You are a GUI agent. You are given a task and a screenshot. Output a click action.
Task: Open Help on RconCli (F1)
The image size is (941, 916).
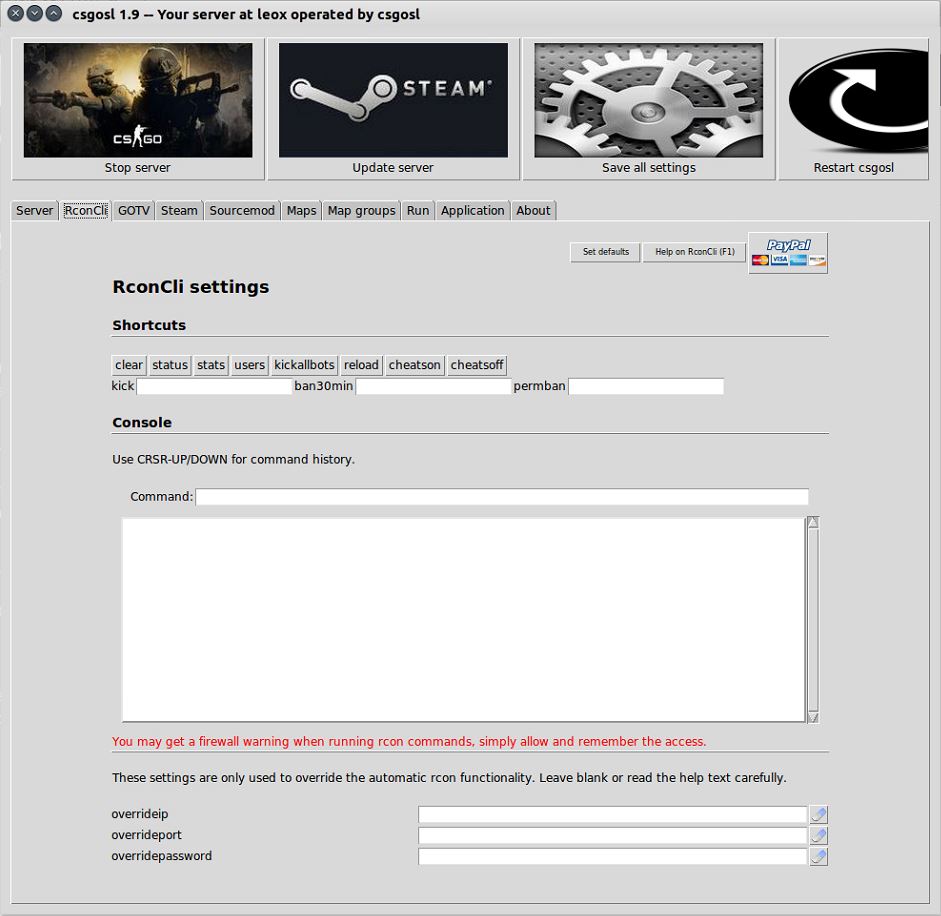pyautogui.click(x=694, y=252)
